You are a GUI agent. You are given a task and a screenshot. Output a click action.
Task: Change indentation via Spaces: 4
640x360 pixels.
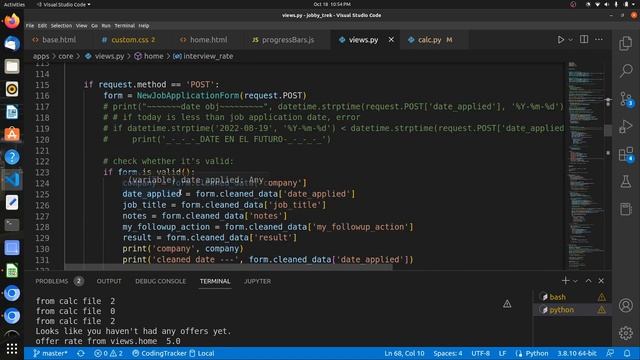point(448,353)
